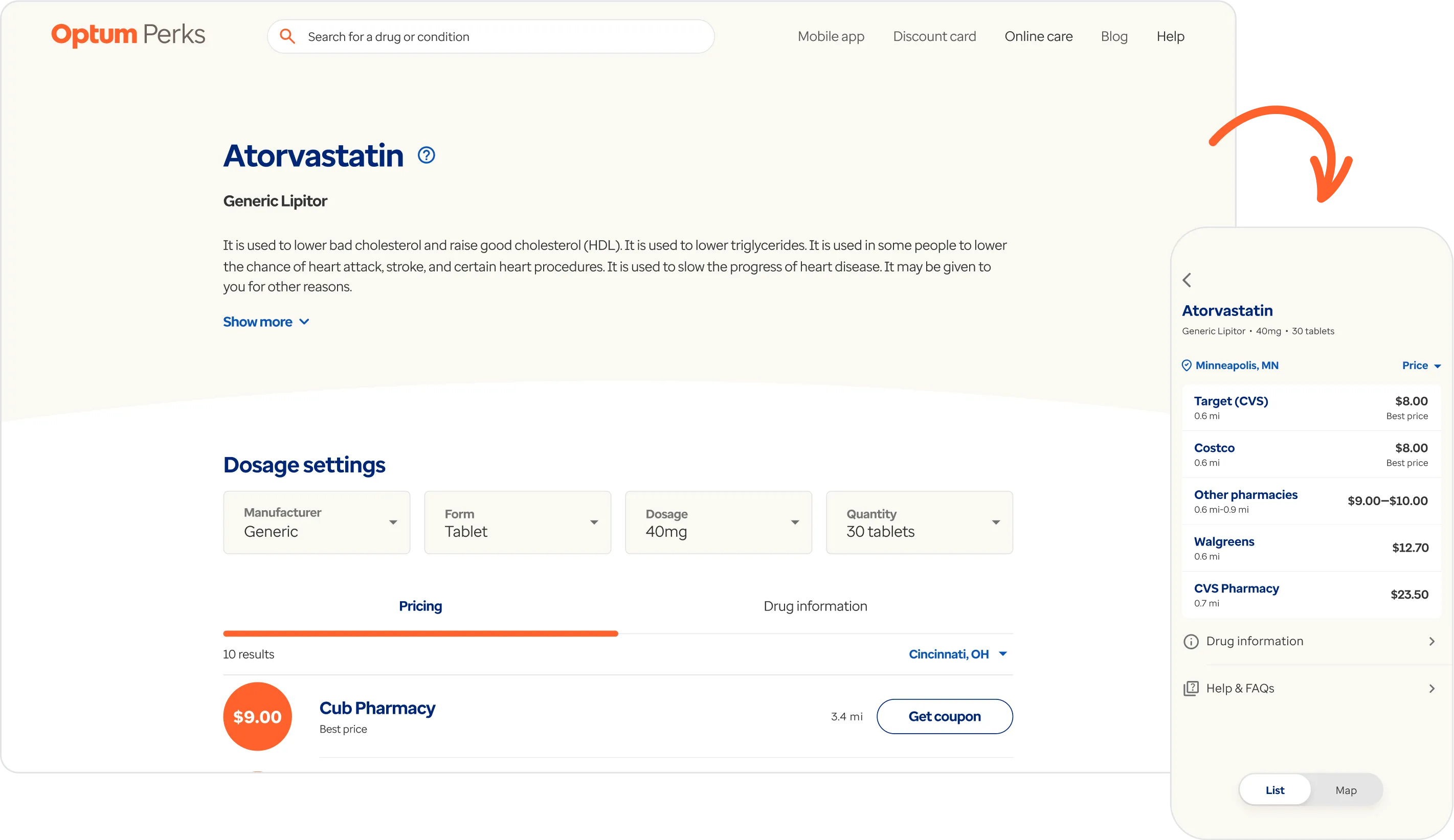Open Help & FAQs row chevron in phone

click(1432, 688)
